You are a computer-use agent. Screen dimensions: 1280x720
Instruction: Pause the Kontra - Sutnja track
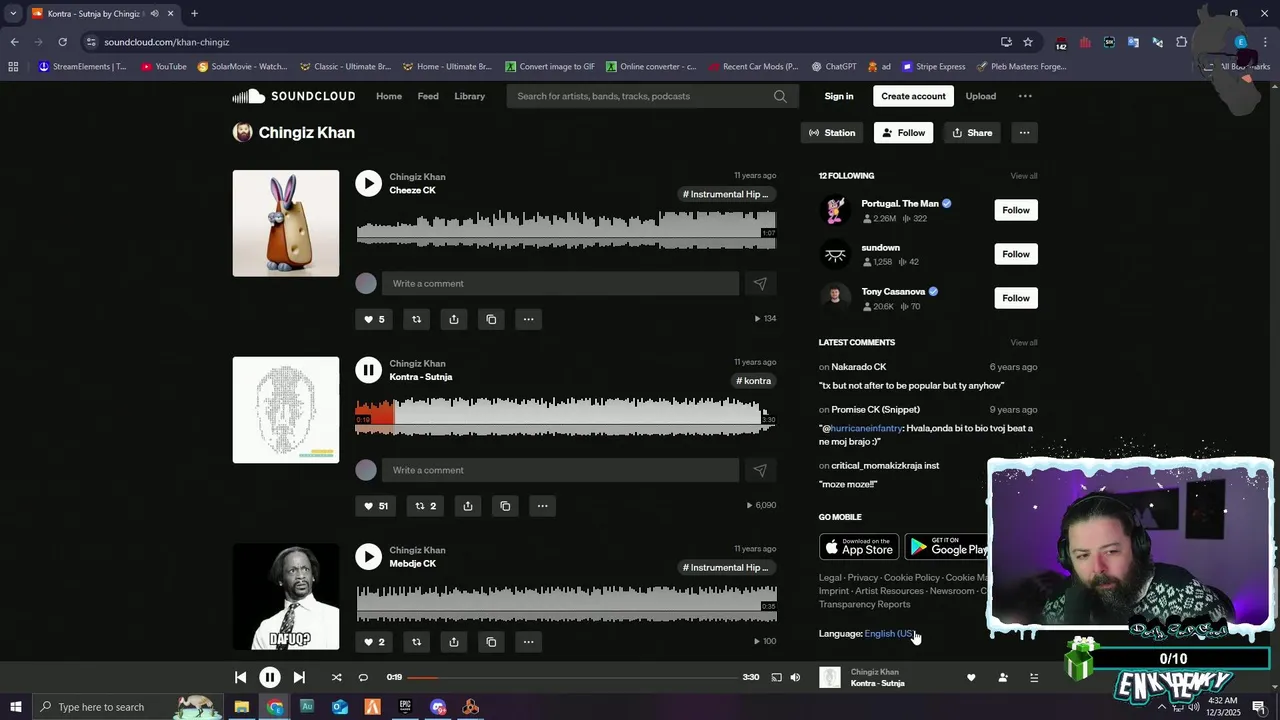point(368,370)
